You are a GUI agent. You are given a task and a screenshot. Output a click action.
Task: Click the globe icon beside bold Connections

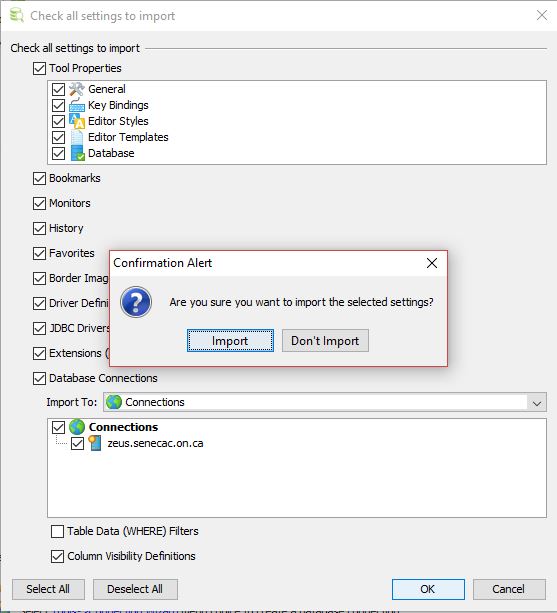coord(77,427)
